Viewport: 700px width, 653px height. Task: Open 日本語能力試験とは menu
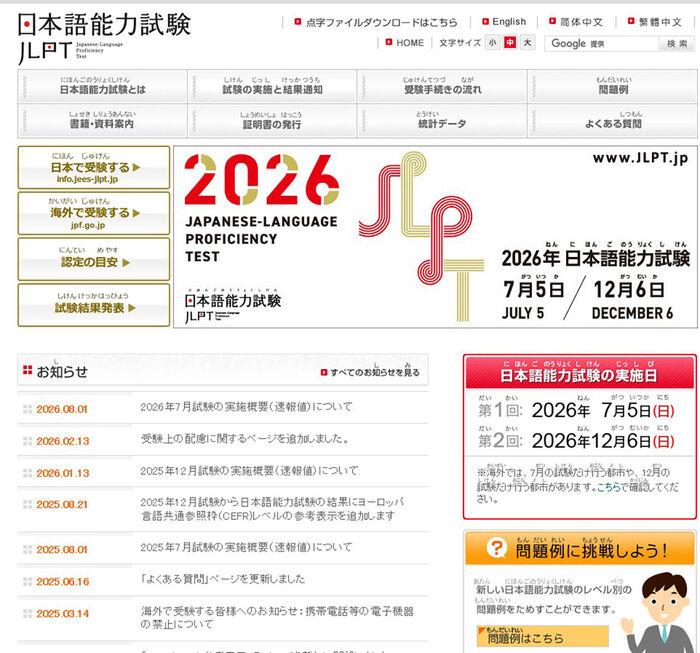(103, 86)
